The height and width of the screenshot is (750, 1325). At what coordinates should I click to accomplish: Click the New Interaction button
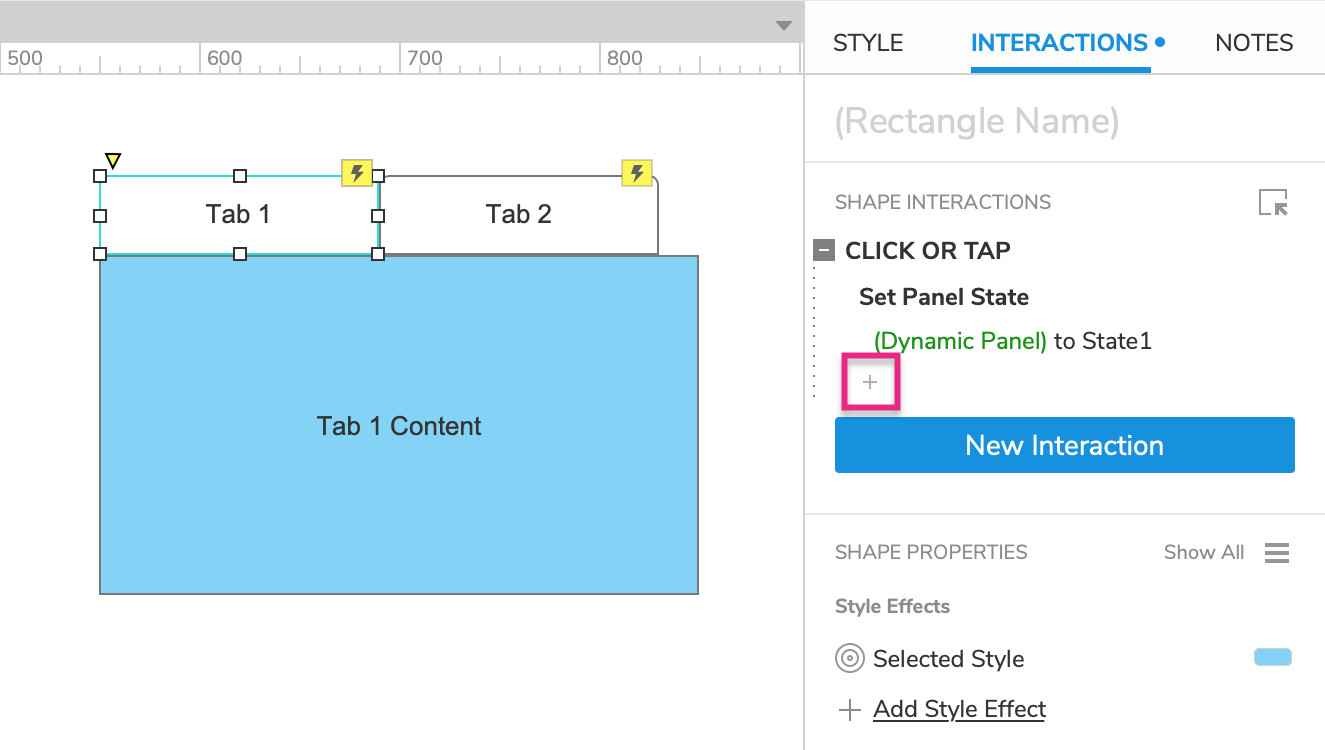click(1064, 445)
